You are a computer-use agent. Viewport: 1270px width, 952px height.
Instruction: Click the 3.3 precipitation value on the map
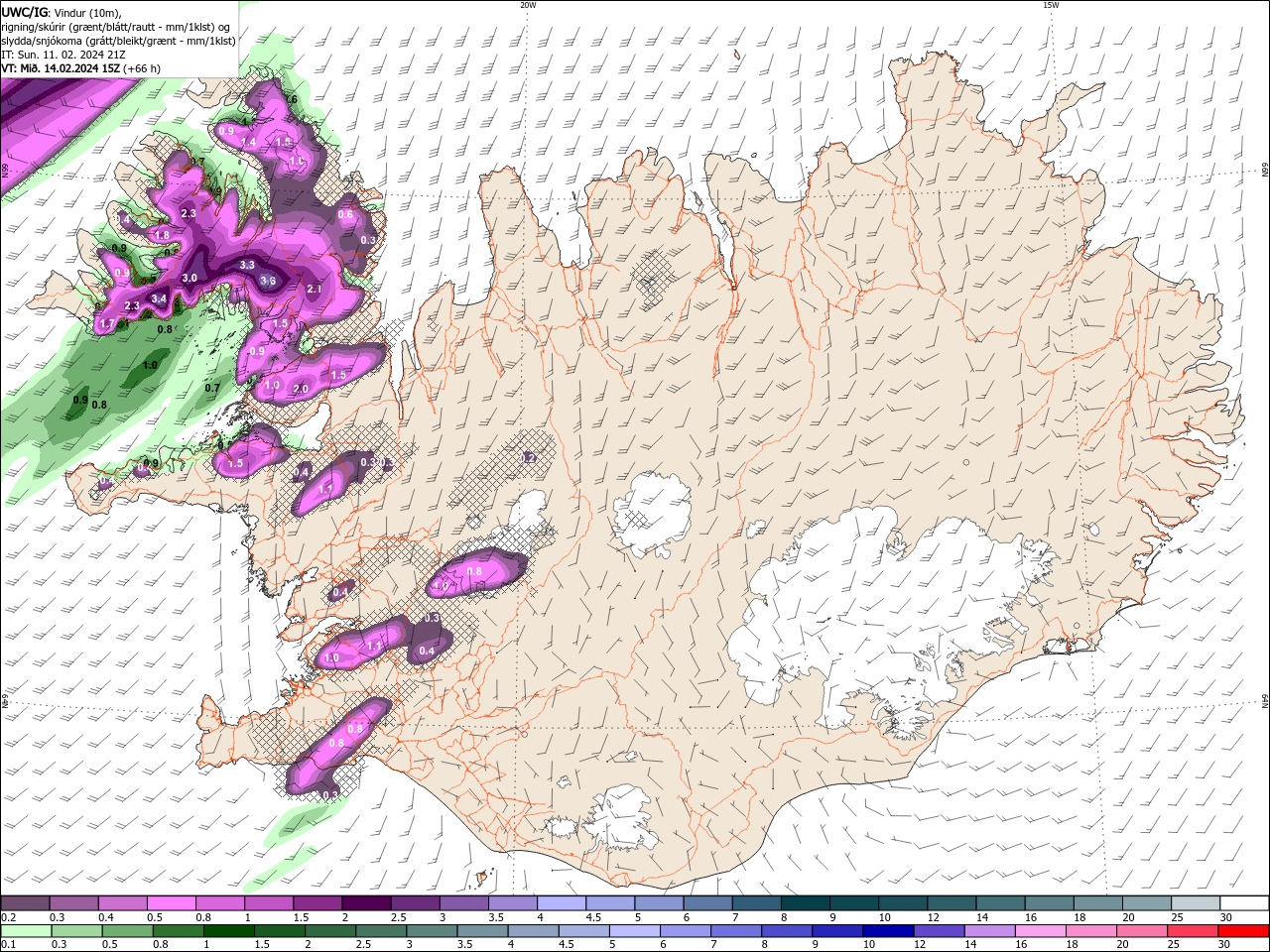tap(247, 265)
